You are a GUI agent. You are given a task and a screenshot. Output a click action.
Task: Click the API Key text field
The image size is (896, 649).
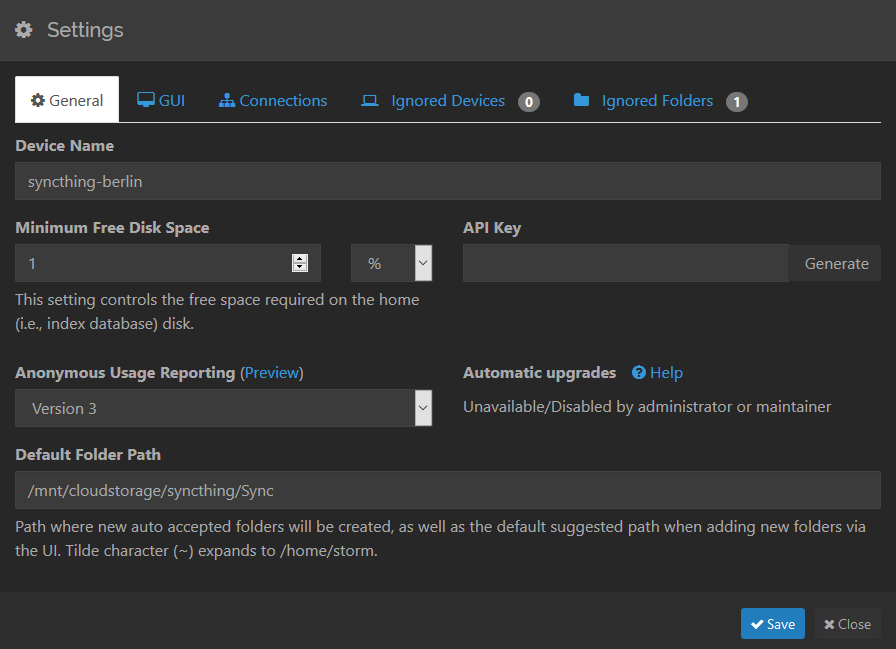click(x=626, y=263)
